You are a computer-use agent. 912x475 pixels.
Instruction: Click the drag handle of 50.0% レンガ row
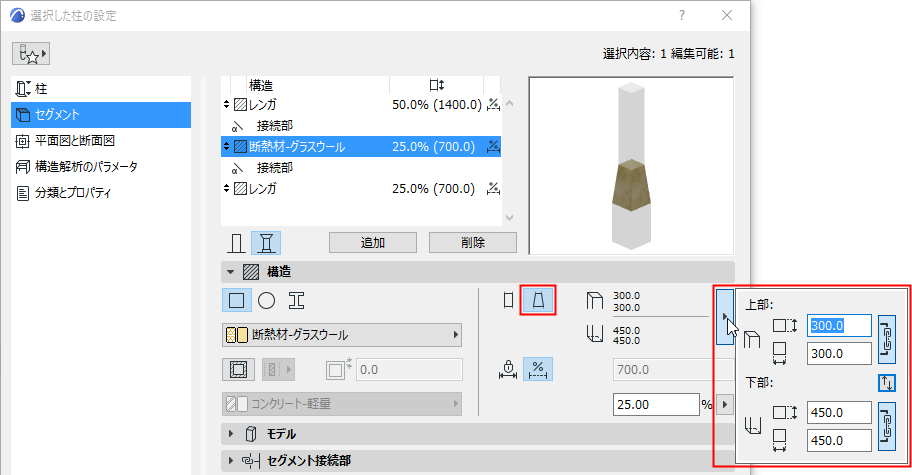pyautogui.click(x=226, y=105)
